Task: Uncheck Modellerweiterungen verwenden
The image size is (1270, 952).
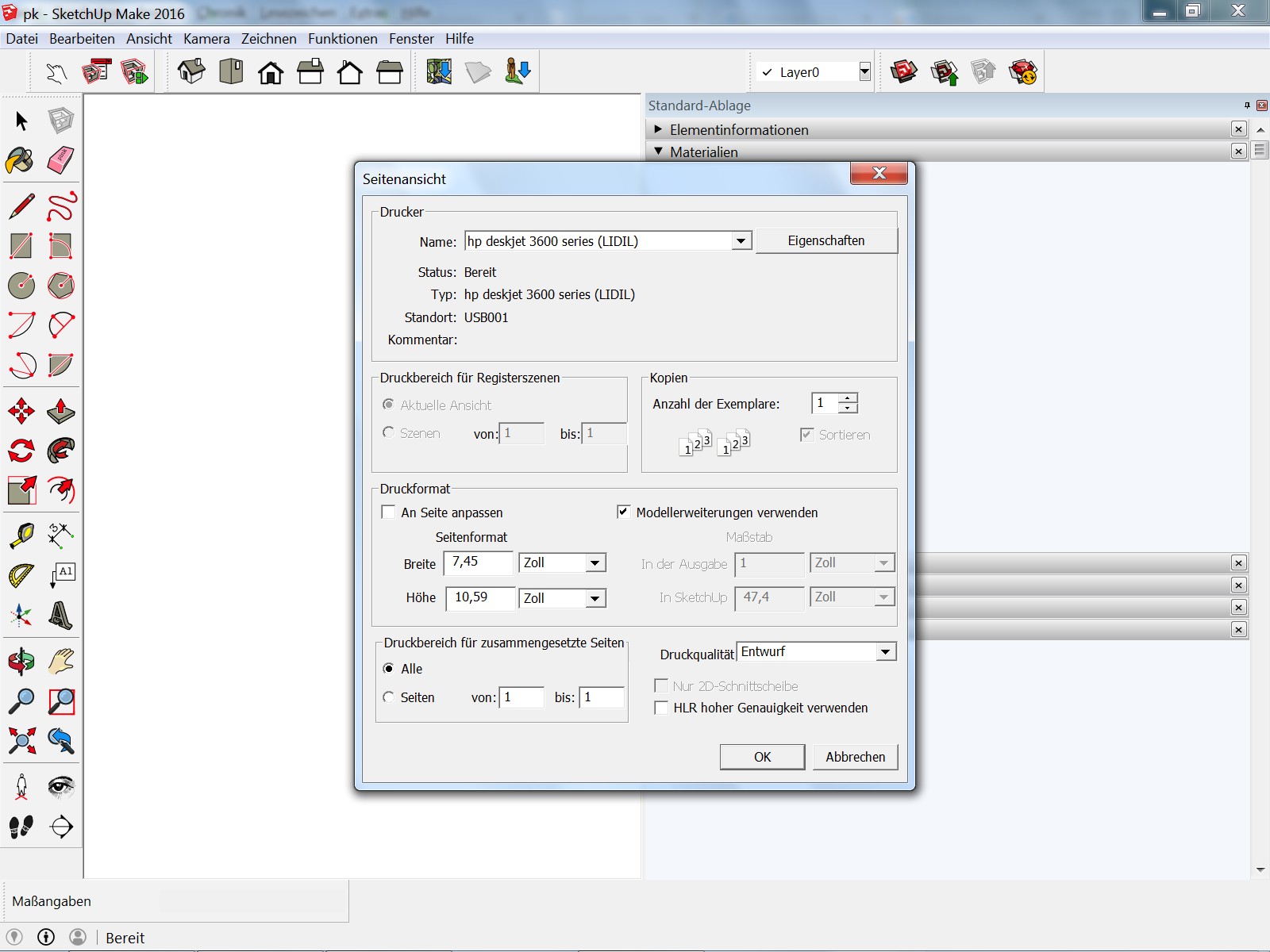Action: (x=624, y=512)
